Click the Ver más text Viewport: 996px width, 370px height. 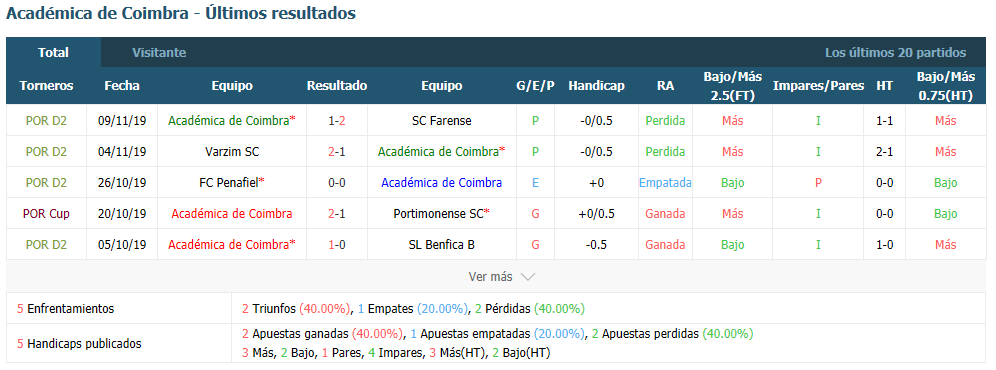click(x=490, y=277)
